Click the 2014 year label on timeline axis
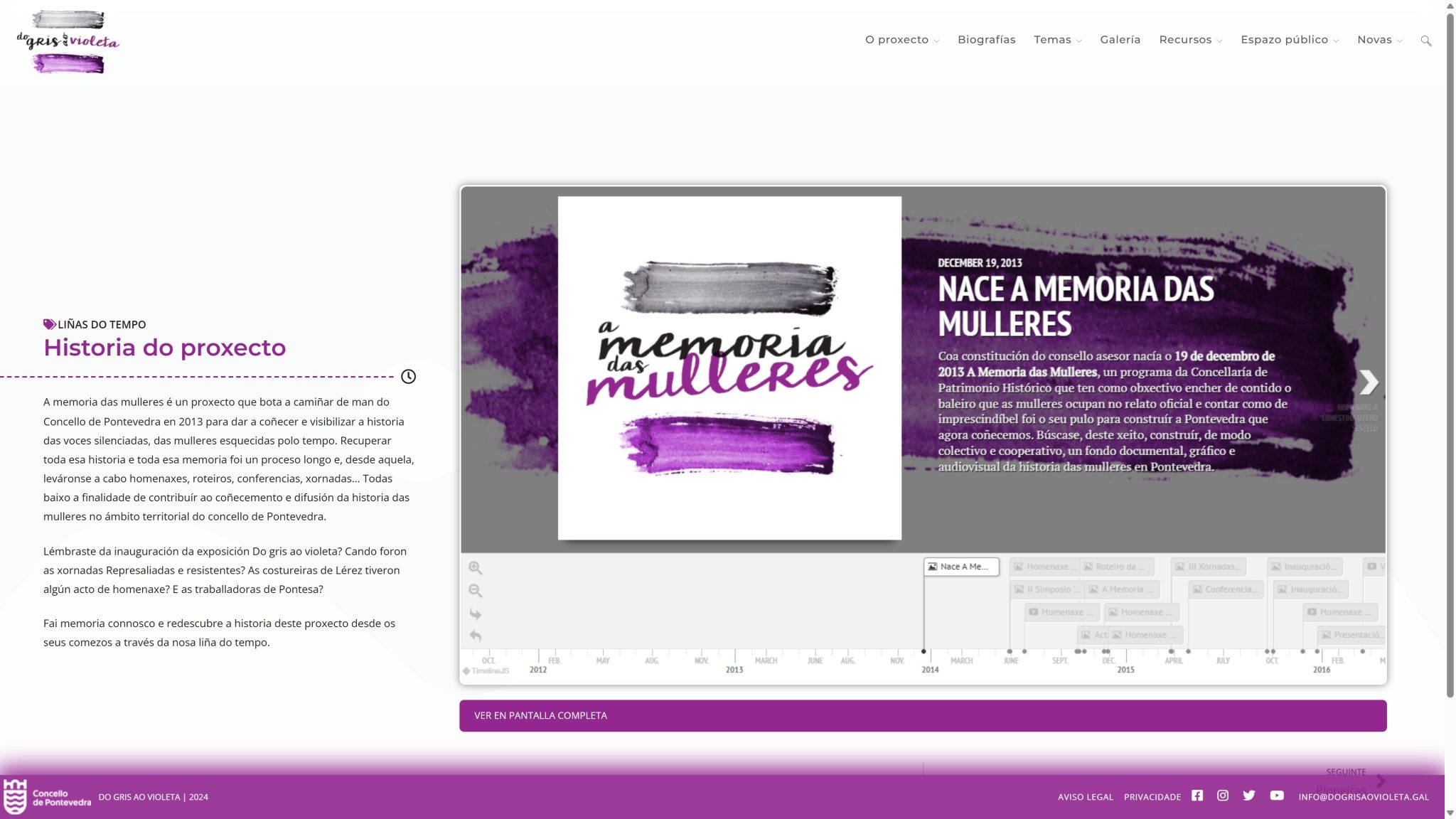The height and width of the screenshot is (819, 1456). point(930,670)
